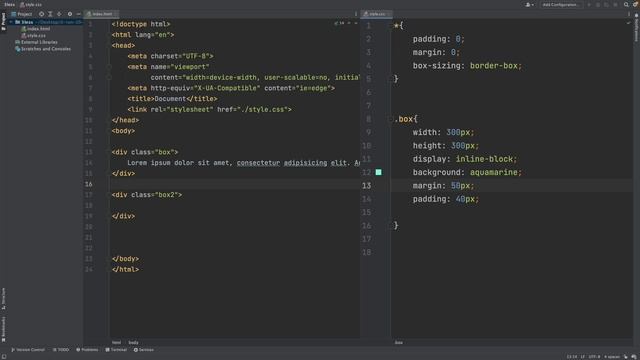The width and height of the screenshot is (640, 360).
Task: Click the link rel="stylesheet" line
Action: [209, 109]
